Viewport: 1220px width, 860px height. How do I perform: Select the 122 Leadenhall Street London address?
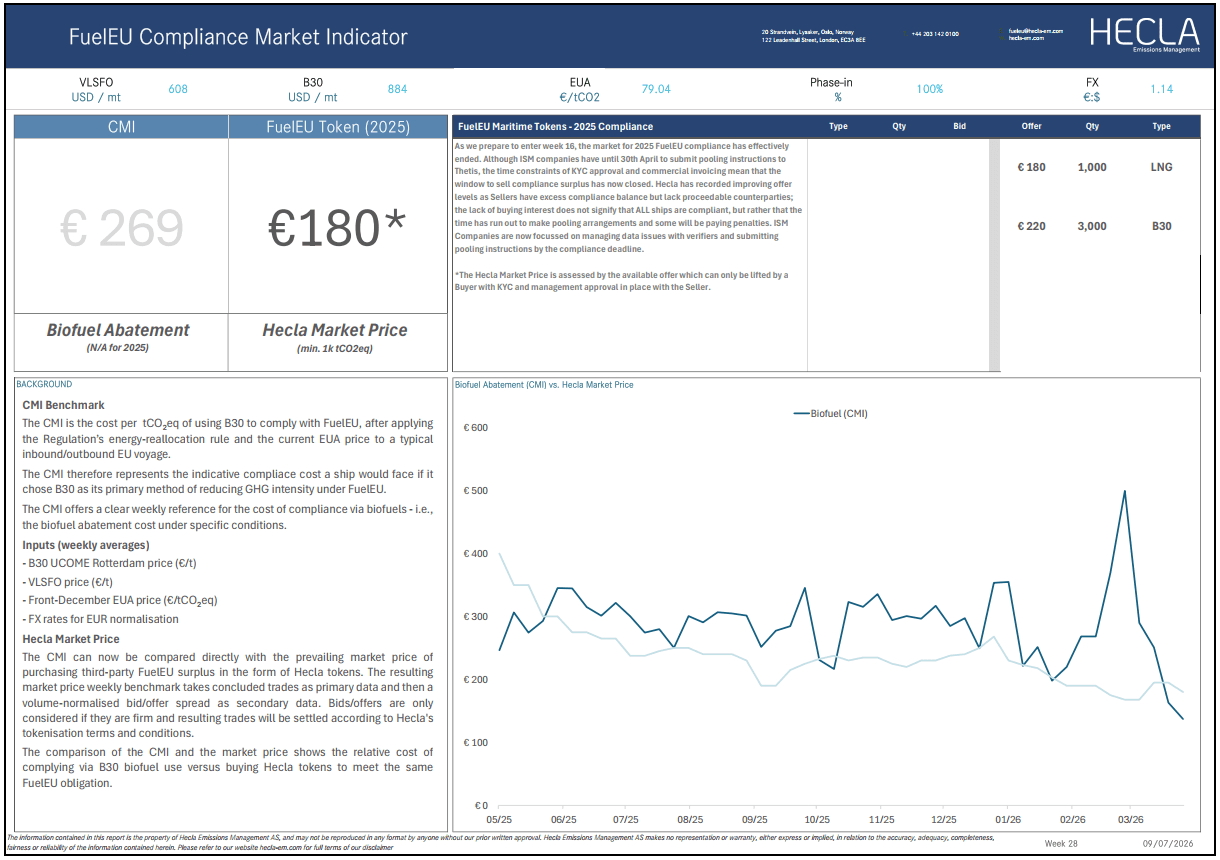(x=813, y=39)
